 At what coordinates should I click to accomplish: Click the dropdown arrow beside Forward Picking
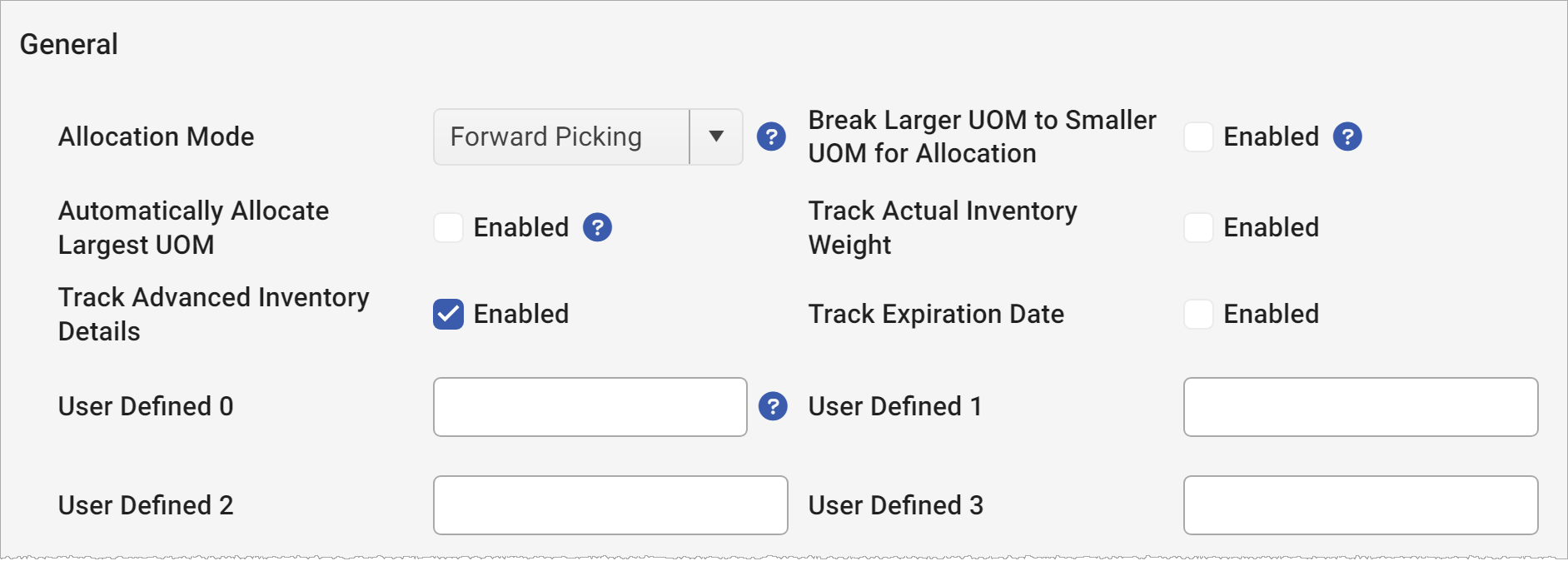[714, 137]
